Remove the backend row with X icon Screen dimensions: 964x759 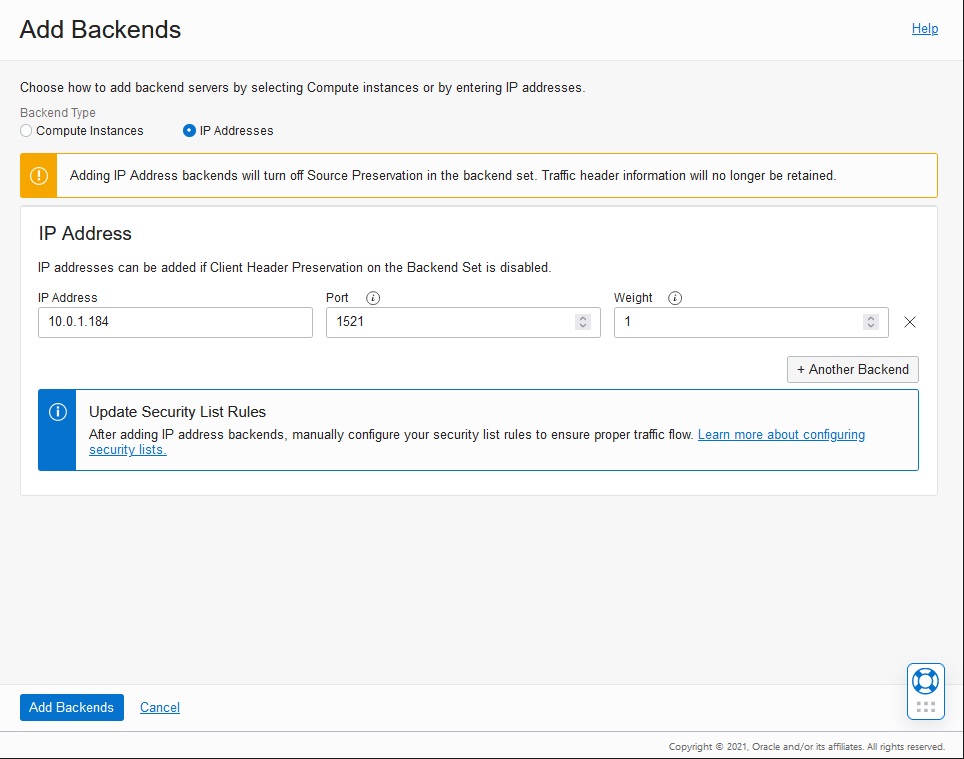point(910,322)
